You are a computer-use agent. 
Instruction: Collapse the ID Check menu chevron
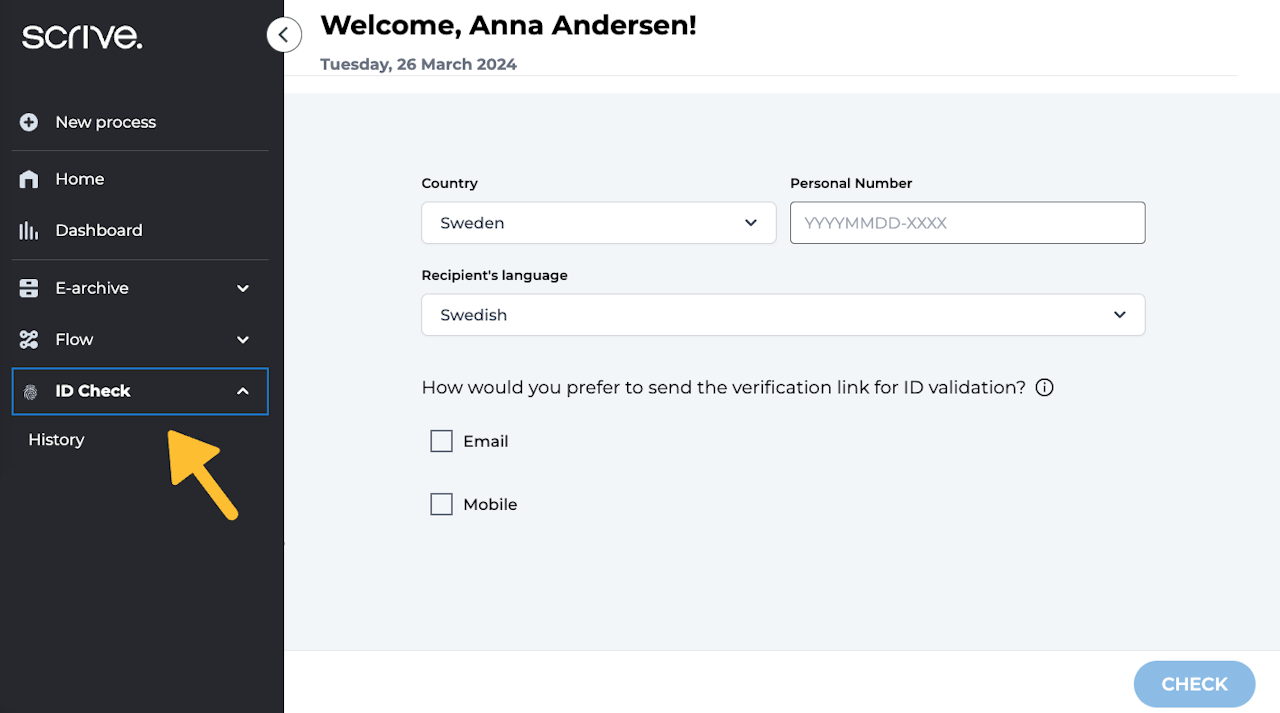(243, 391)
